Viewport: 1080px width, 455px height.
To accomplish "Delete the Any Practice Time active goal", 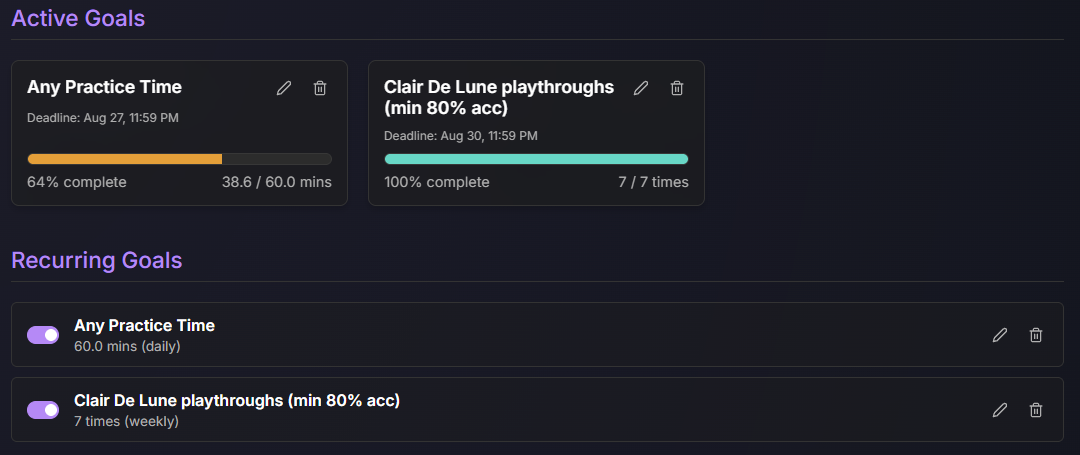I will point(320,88).
